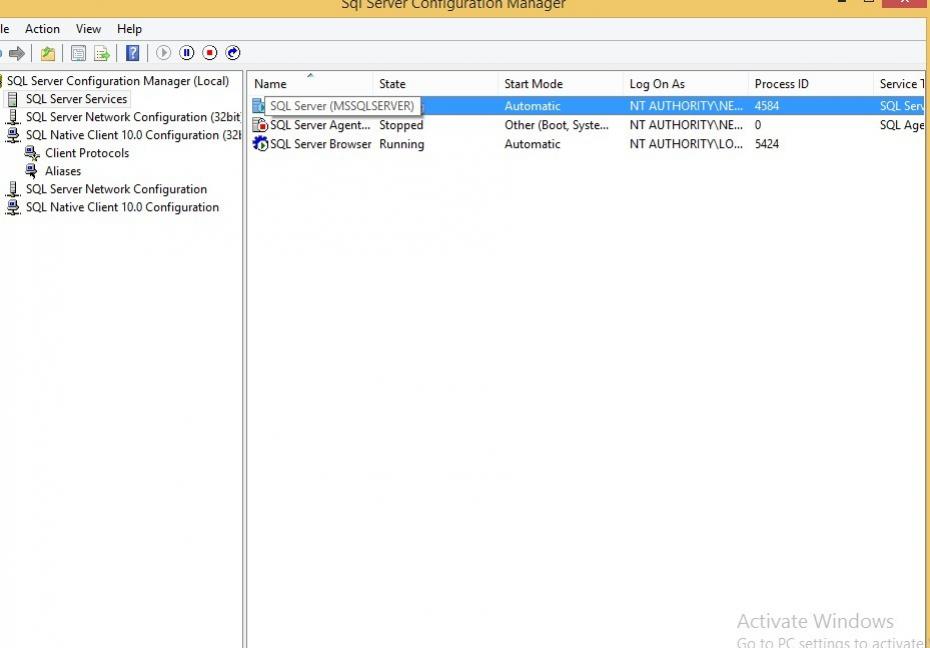Open the Help question mark icon
The height and width of the screenshot is (648, 930).
pos(133,53)
